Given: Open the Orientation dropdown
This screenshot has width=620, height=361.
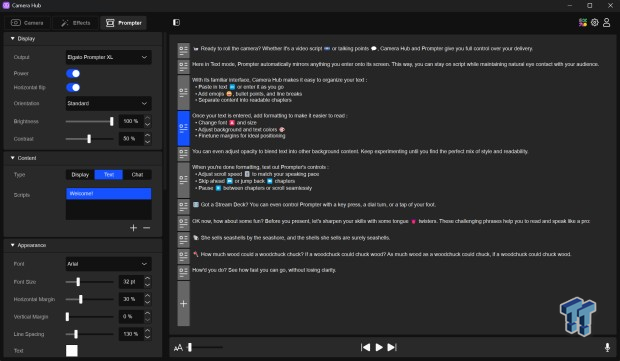Looking at the screenshot, I should (108, 104).
